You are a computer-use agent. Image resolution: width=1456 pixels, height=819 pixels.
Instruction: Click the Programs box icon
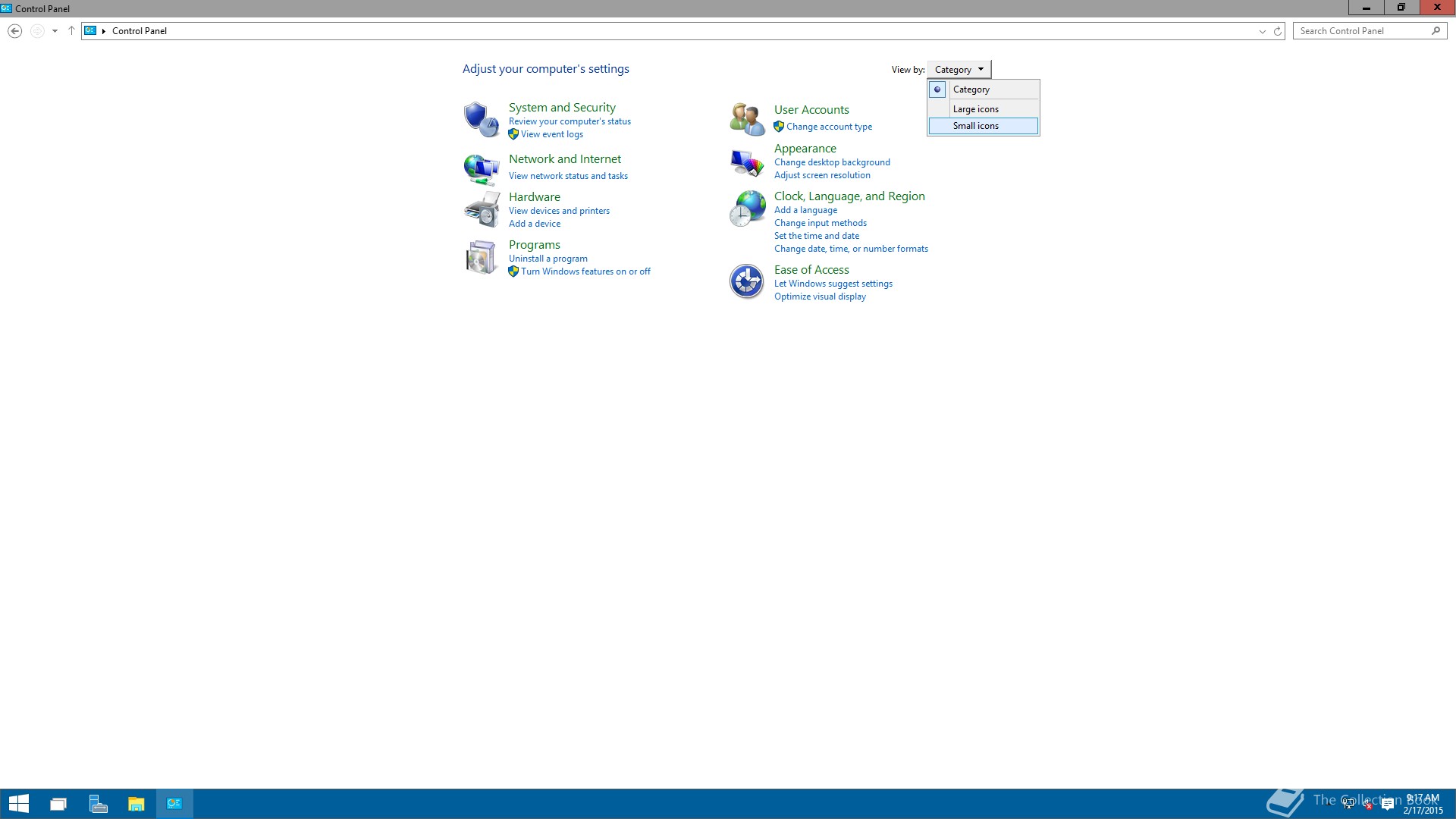481,257
